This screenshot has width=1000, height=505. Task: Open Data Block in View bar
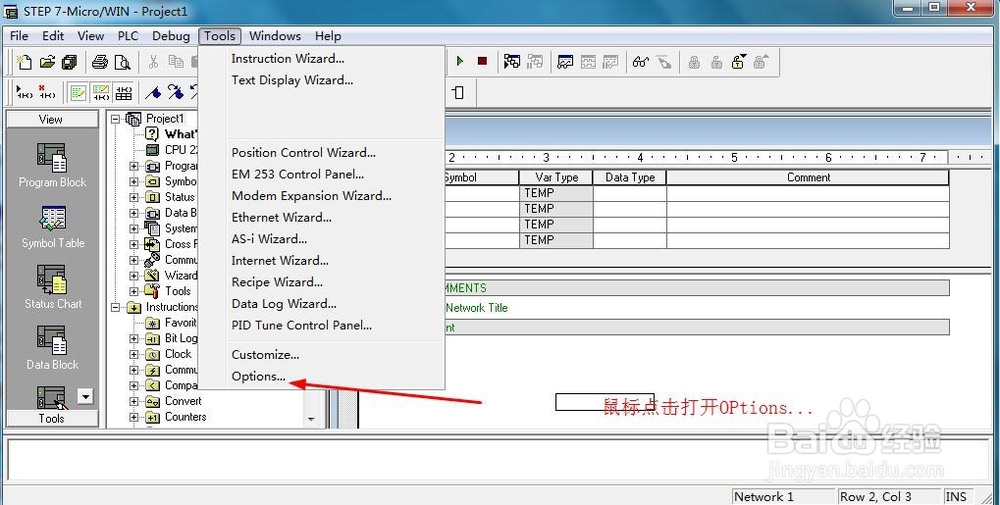click(52, 348)
